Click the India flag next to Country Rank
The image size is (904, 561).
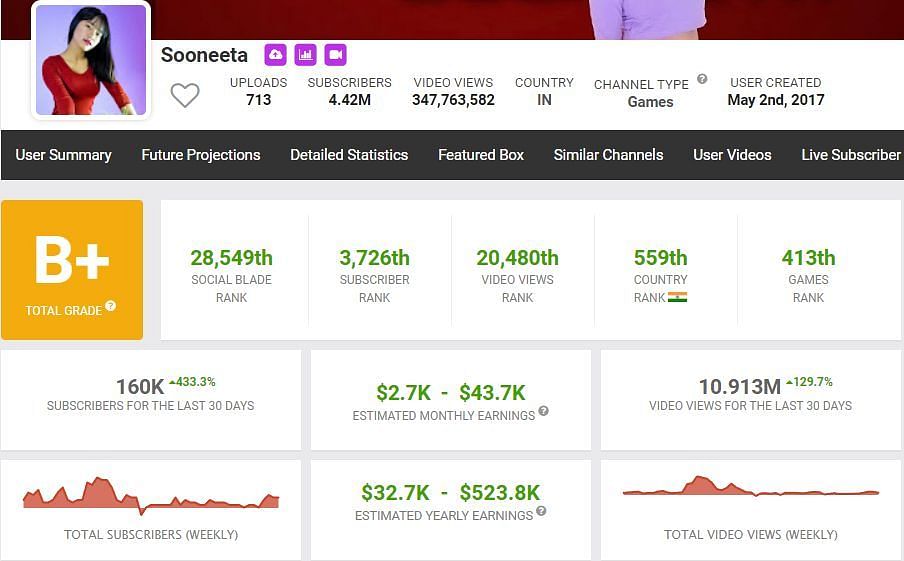coord(677,297)
